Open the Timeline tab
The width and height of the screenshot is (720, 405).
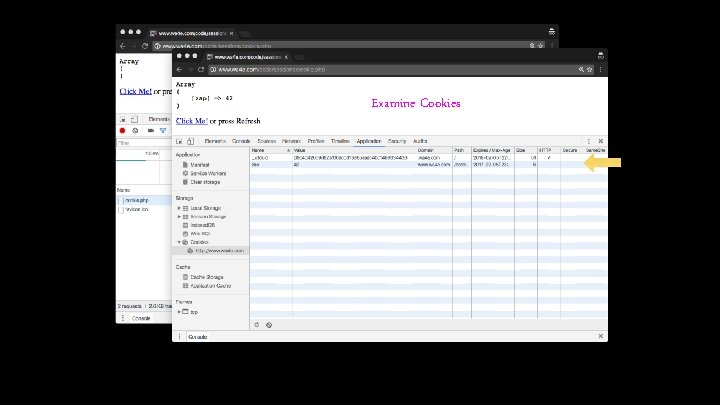click(x=340, y=141)
